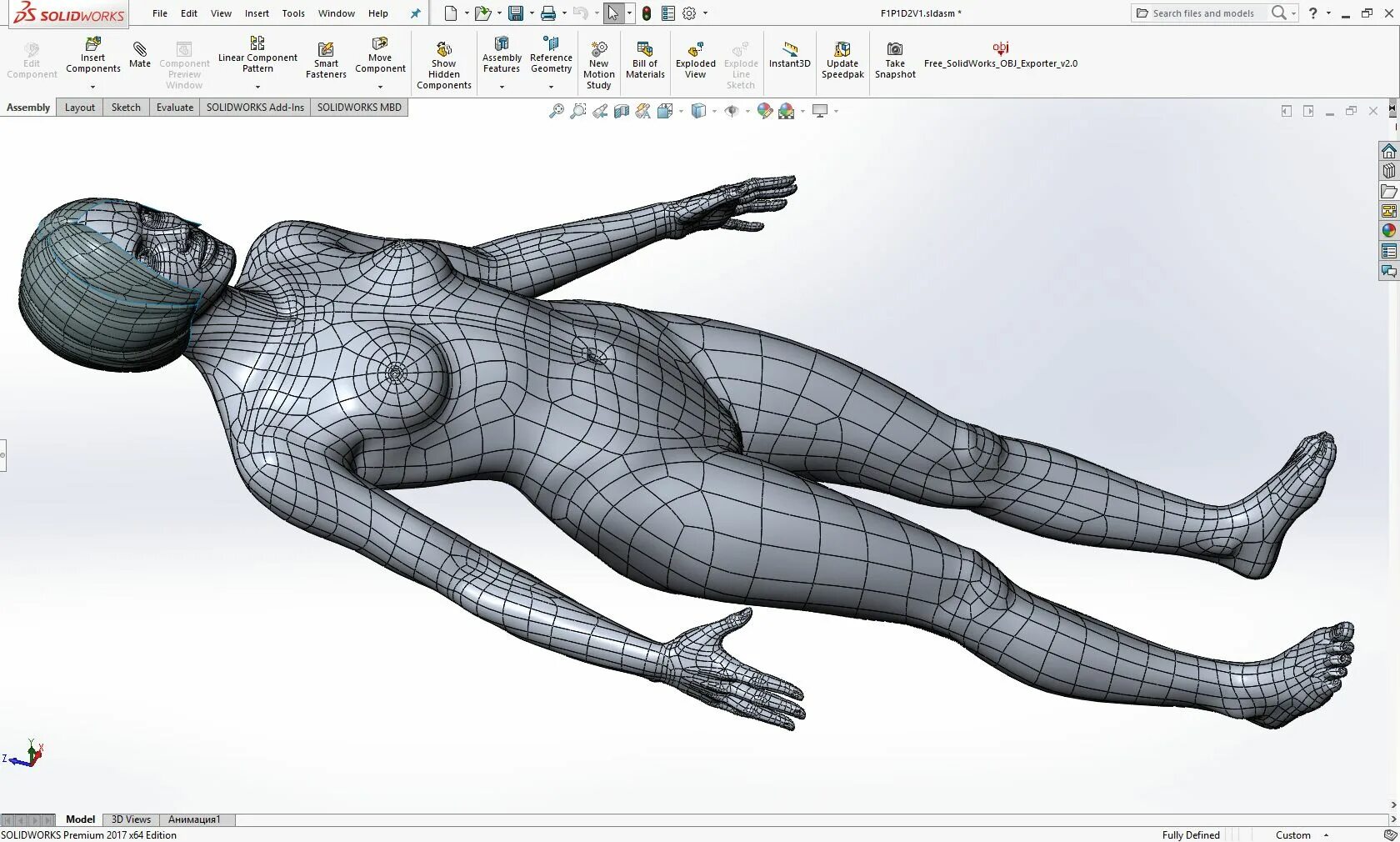Click the Options gear button
1400x842 pixels.
click(689, 13)
